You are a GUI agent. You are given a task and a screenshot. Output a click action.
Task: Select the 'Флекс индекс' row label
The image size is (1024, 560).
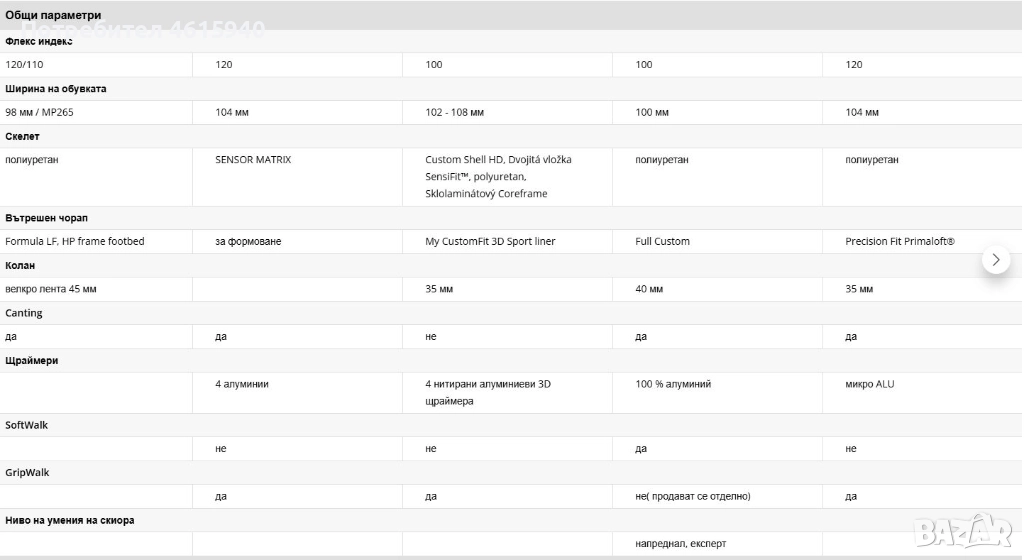[39, 41]
